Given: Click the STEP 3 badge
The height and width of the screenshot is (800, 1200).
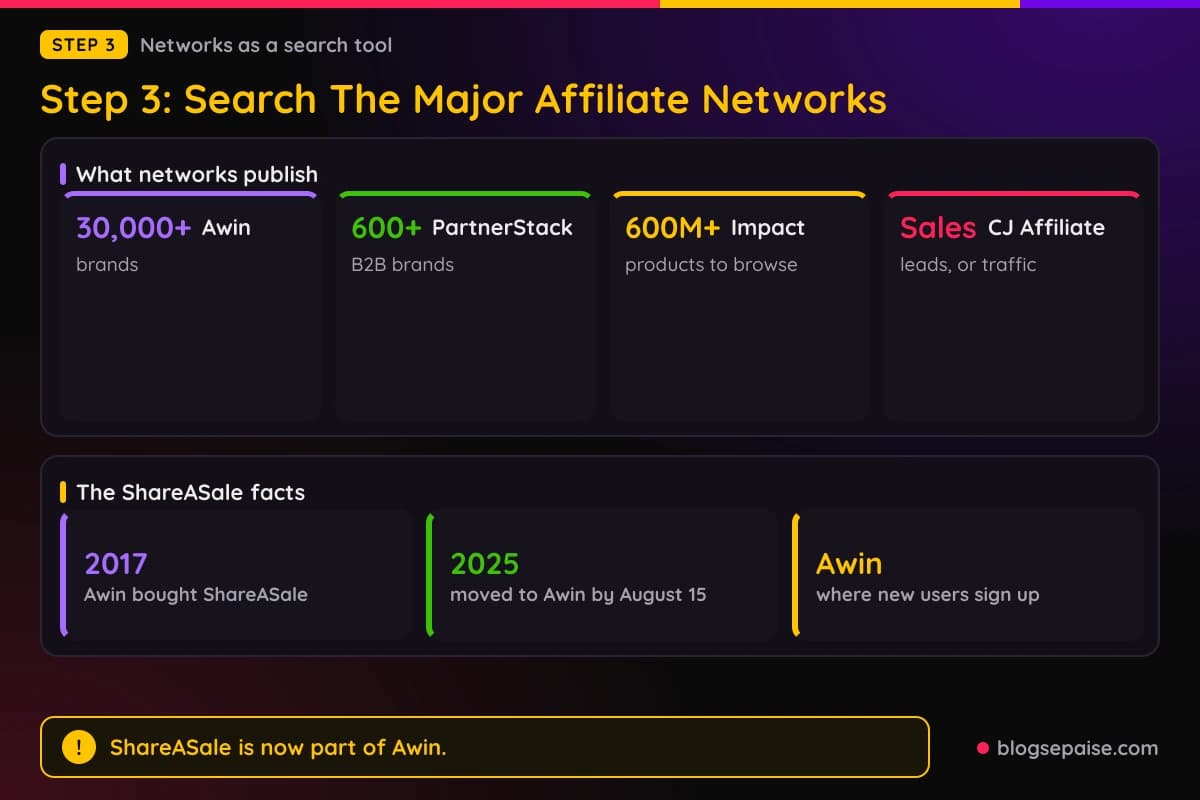Looking at the screenshot, I should (x=84, y=45).
